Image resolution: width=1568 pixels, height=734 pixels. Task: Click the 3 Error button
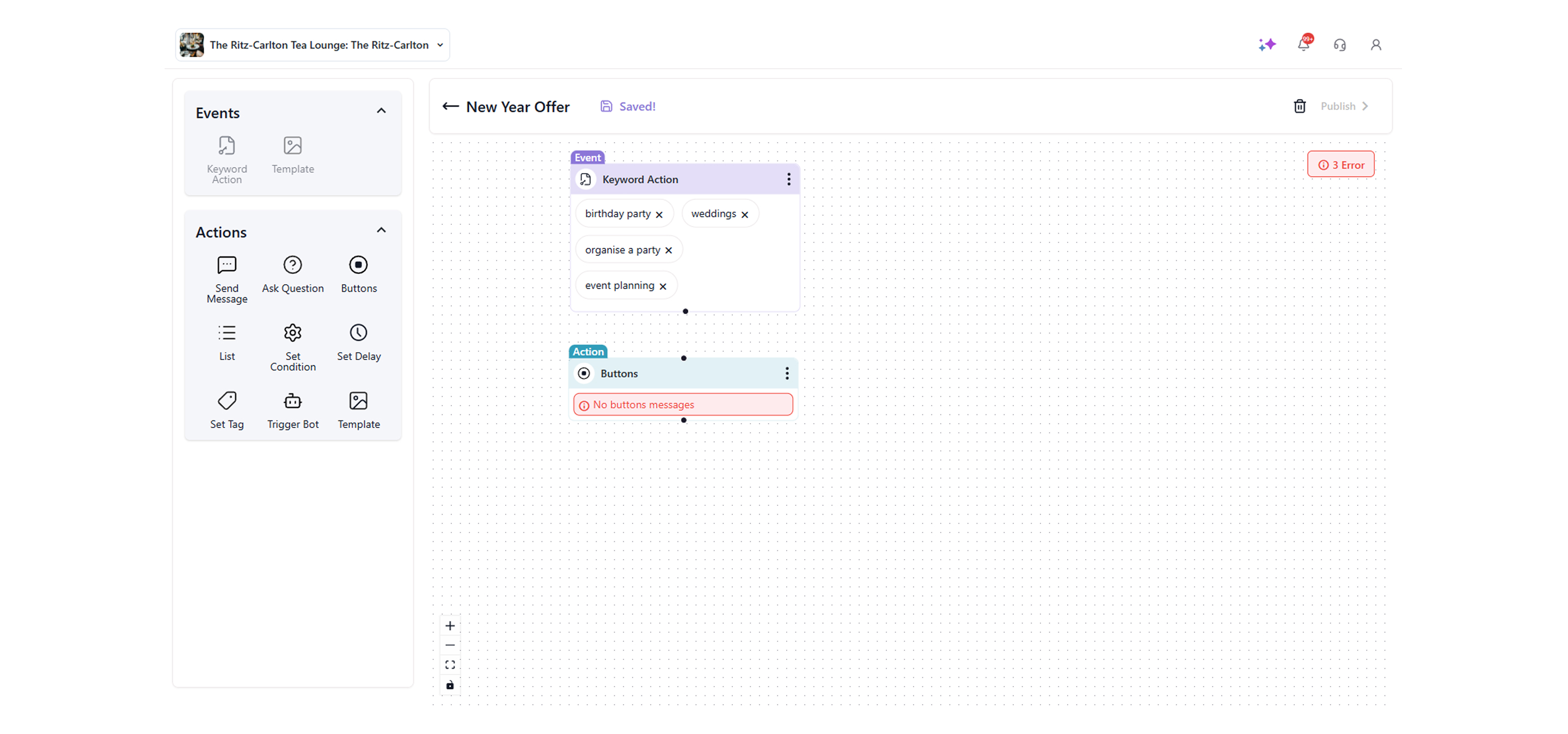tap(1340, 165)
